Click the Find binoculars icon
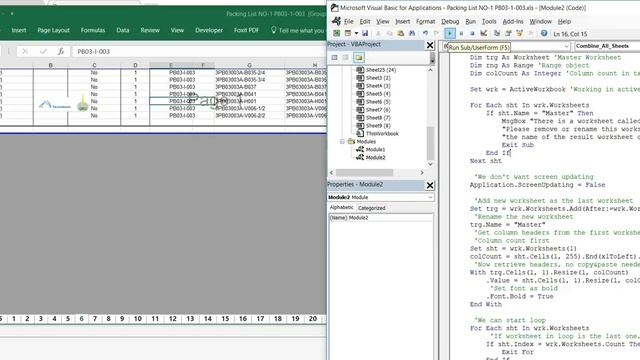This screenshot has width=640, height=360. (412, 33)
